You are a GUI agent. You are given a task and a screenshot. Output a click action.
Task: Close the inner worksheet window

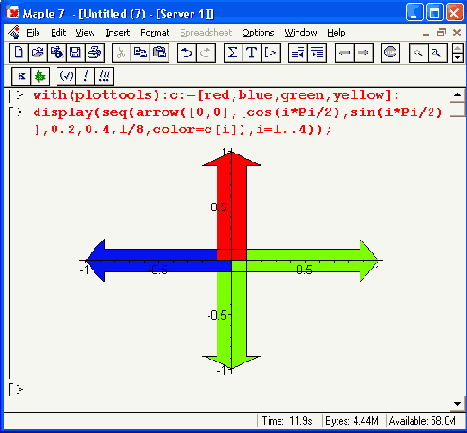click(x=457, y=32)
